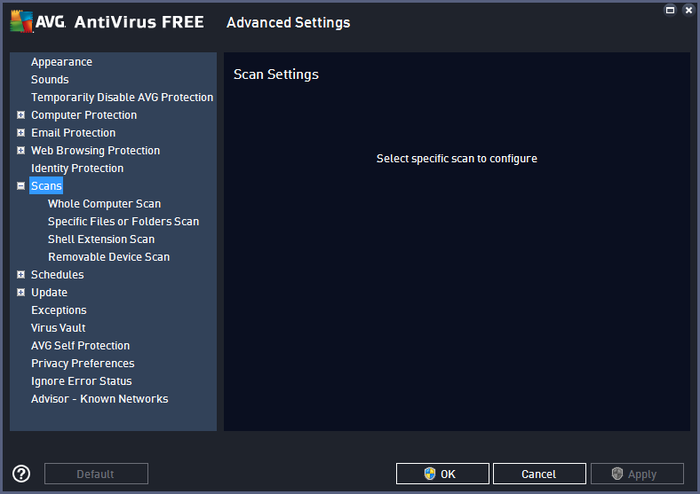The width and height of the screenshot is (700, 494).
Task: Open Specific Files or Folders Scan
Action: 124,221
